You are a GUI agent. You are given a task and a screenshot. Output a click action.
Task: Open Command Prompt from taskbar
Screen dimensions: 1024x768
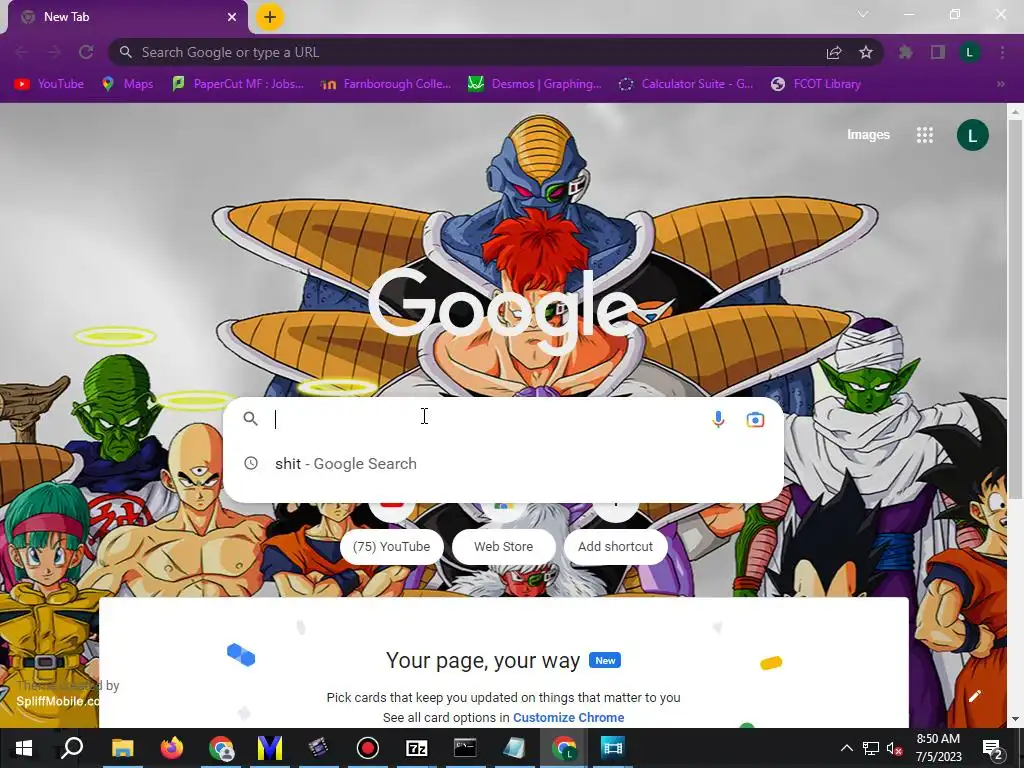point(465,748)
